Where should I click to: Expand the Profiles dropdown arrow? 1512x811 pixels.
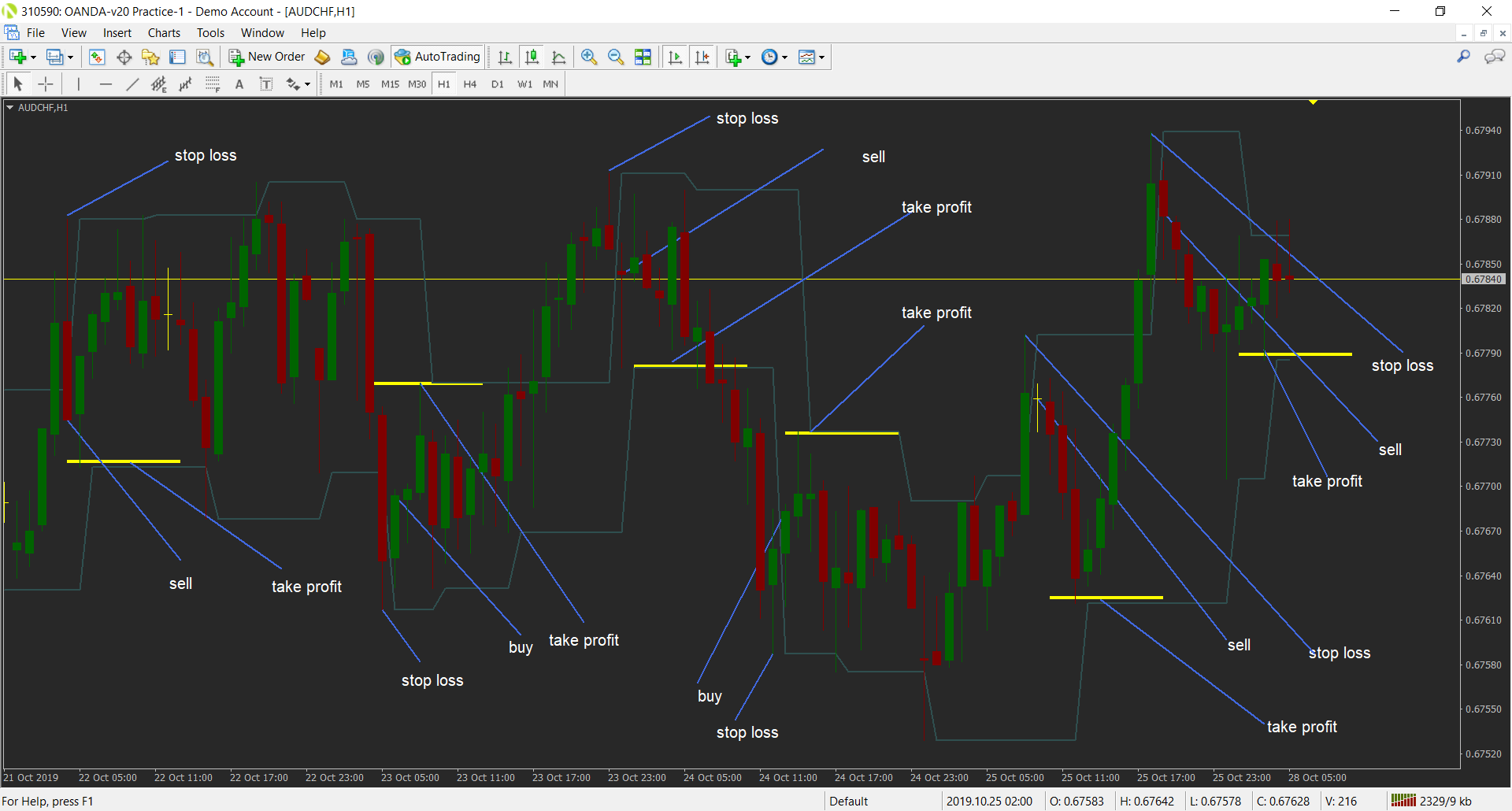[70, 57]
